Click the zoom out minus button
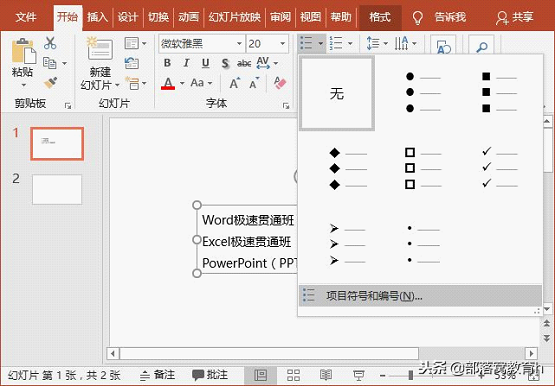The height and width of the screenshot is (386, 555). point(383,375)
